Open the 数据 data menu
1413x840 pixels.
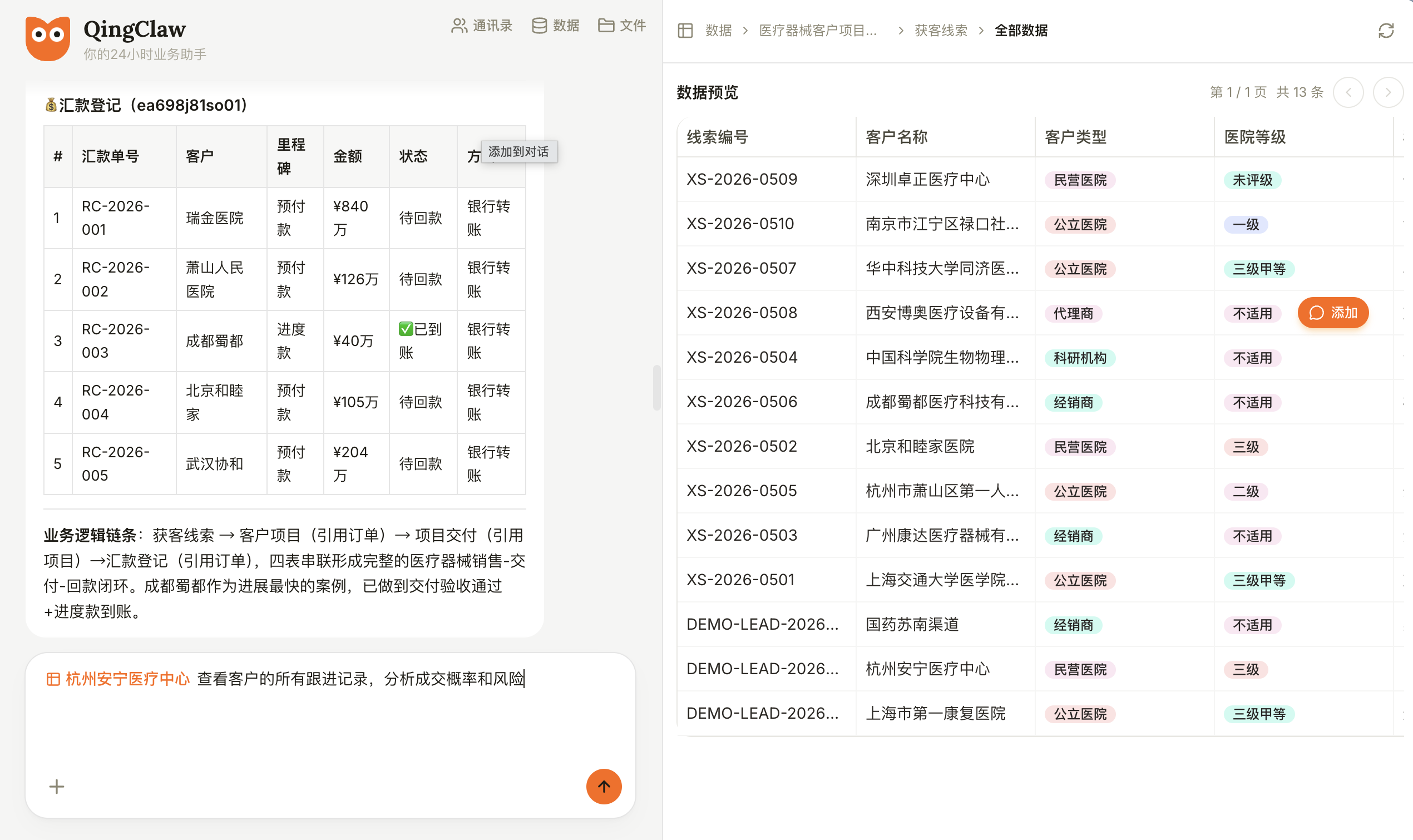pyautogui.click(x=556, y=26)
